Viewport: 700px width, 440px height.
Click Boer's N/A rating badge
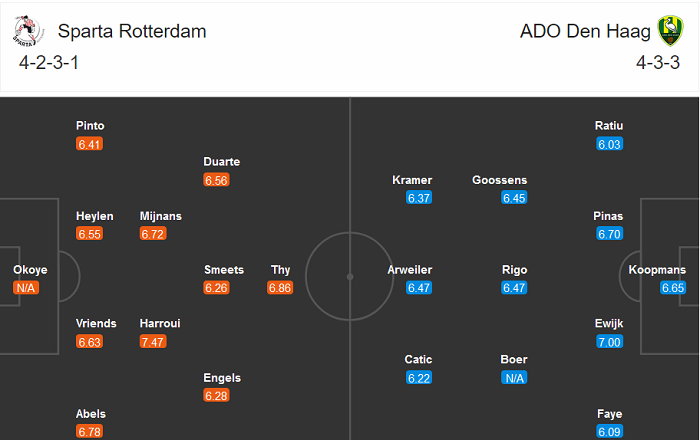[514, 378]
